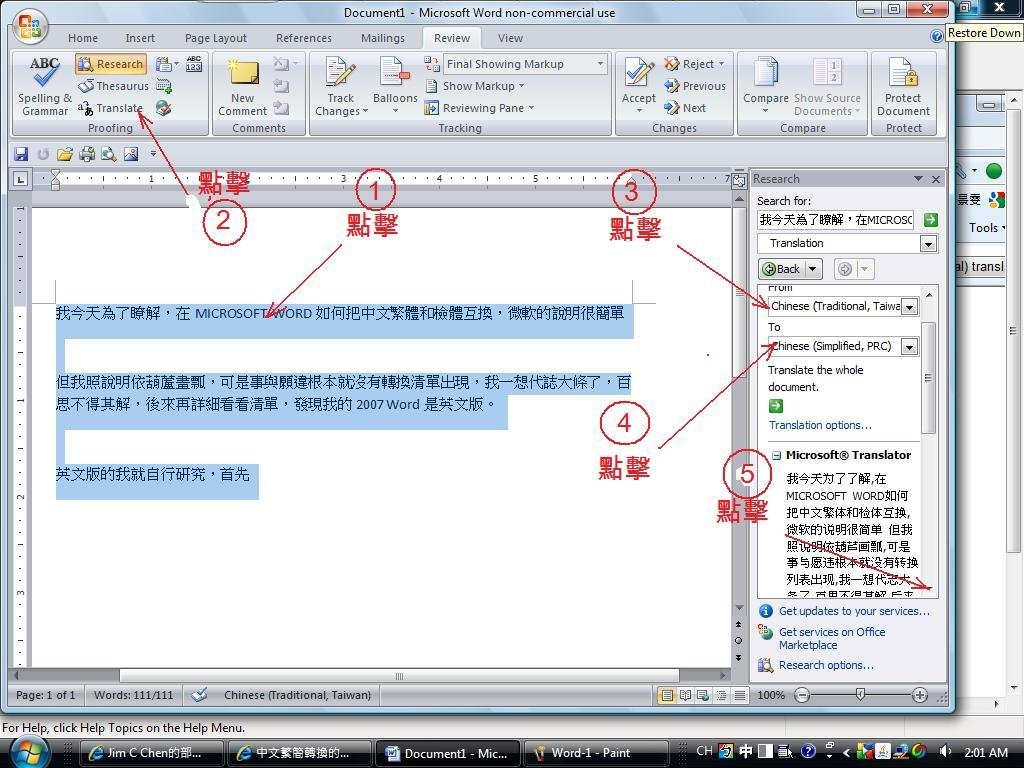Save the document from Quick Access toolbar
The height and width of the screenshot is (768, 1024).
[x=21, y=153]
